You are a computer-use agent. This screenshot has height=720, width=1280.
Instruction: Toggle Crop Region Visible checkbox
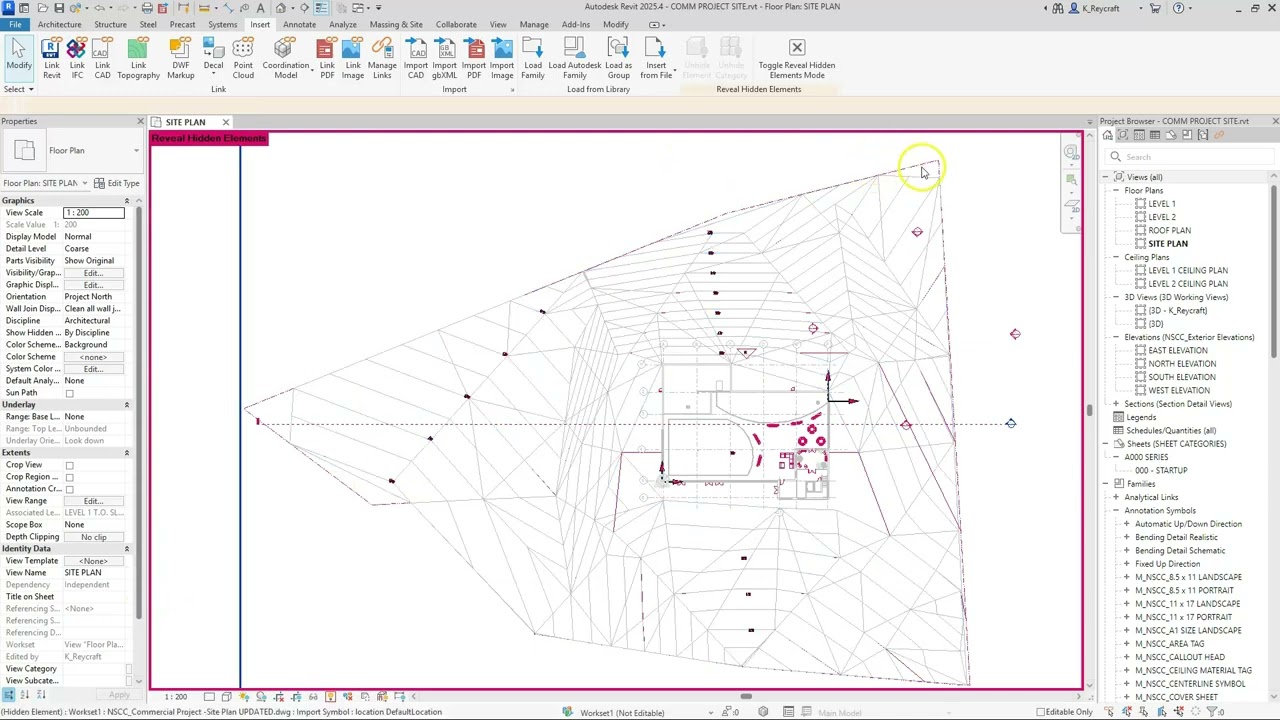tap(69, 477)
